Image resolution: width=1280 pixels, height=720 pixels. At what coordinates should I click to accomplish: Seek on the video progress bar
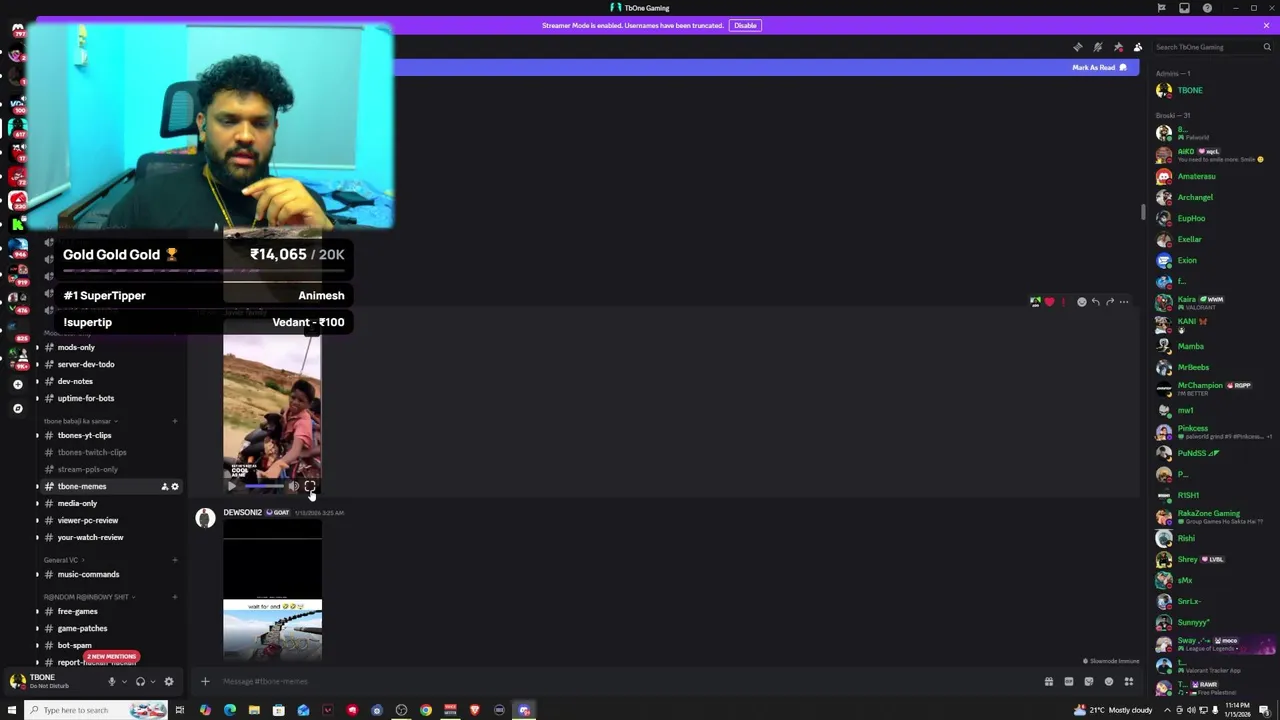click(264, 486)
